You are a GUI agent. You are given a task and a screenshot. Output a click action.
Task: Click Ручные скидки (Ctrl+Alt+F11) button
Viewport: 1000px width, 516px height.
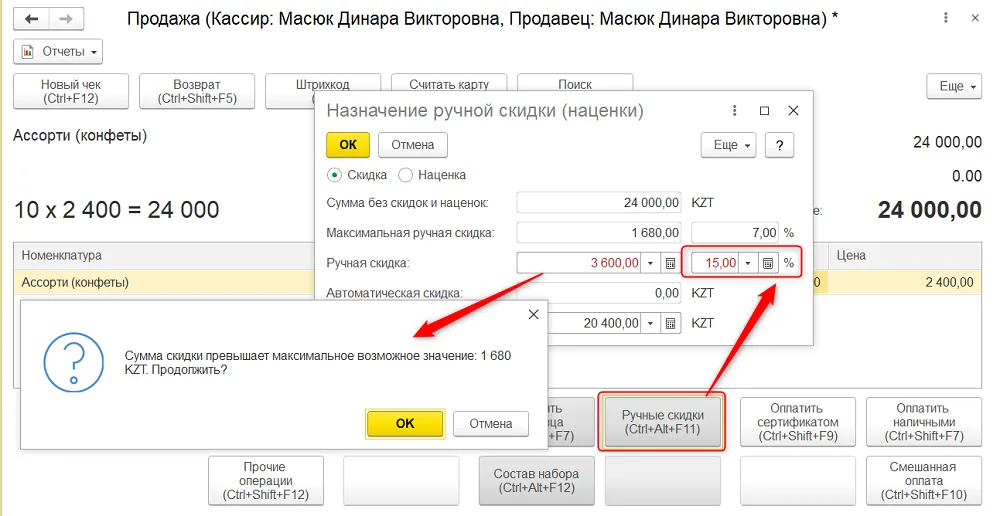point(663,422)
